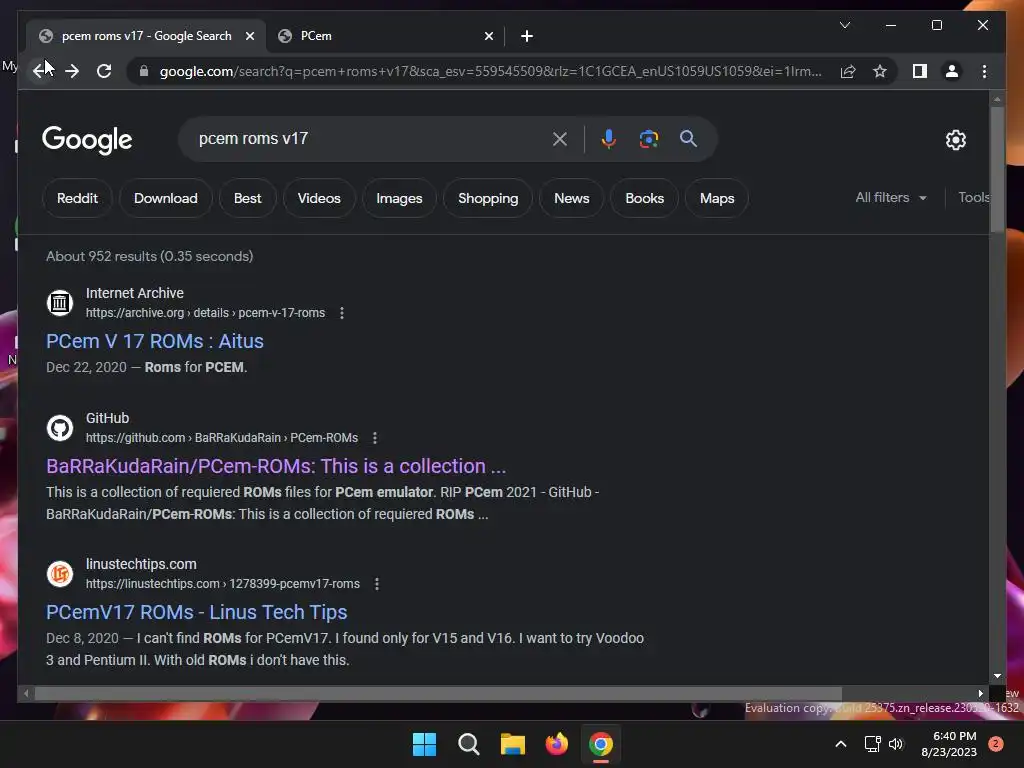The image size is (1024, 768).
Task: Click the scroll right arrow
Action: click(980, 694)
